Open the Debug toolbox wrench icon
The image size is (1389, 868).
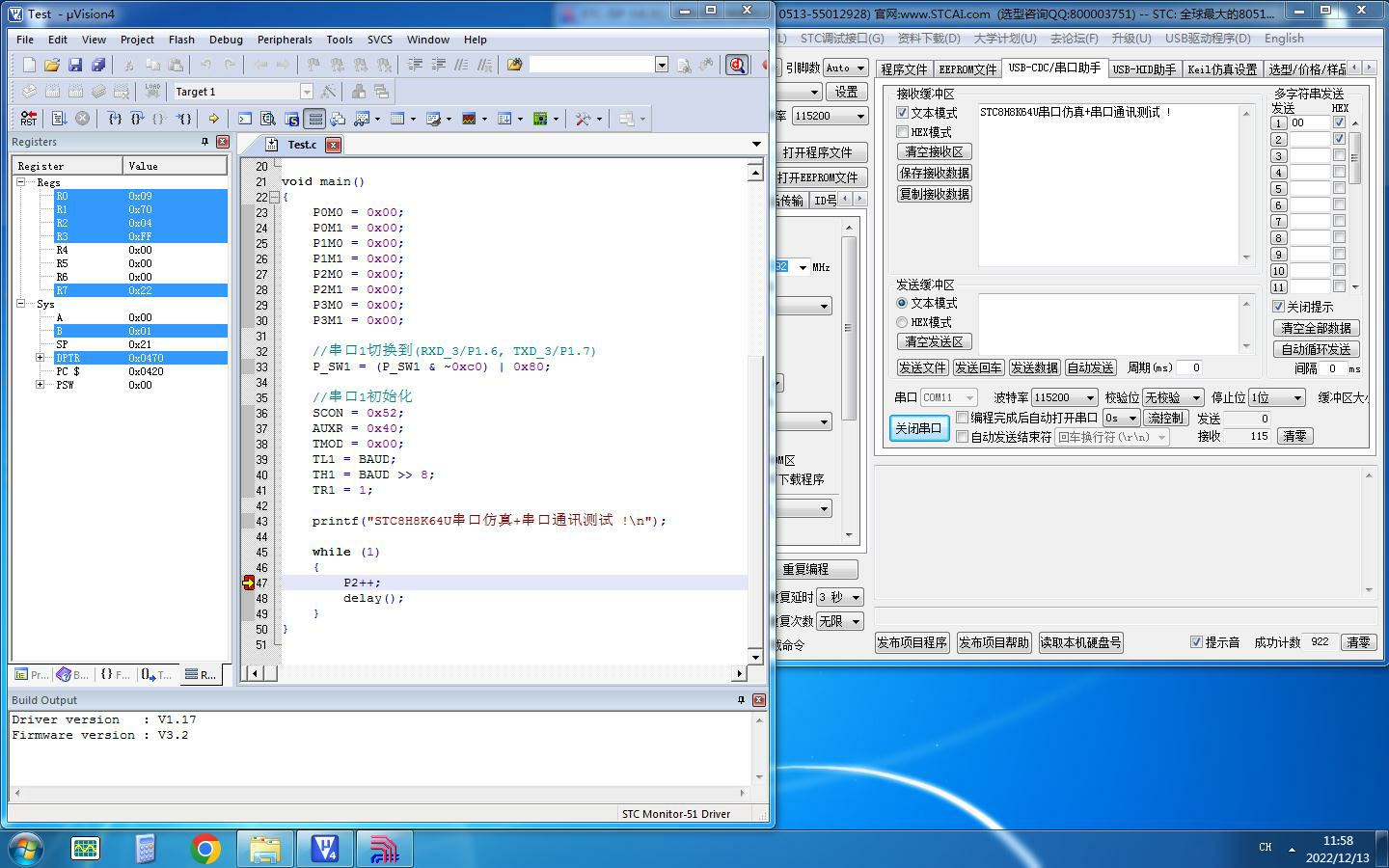click(583, 119)
